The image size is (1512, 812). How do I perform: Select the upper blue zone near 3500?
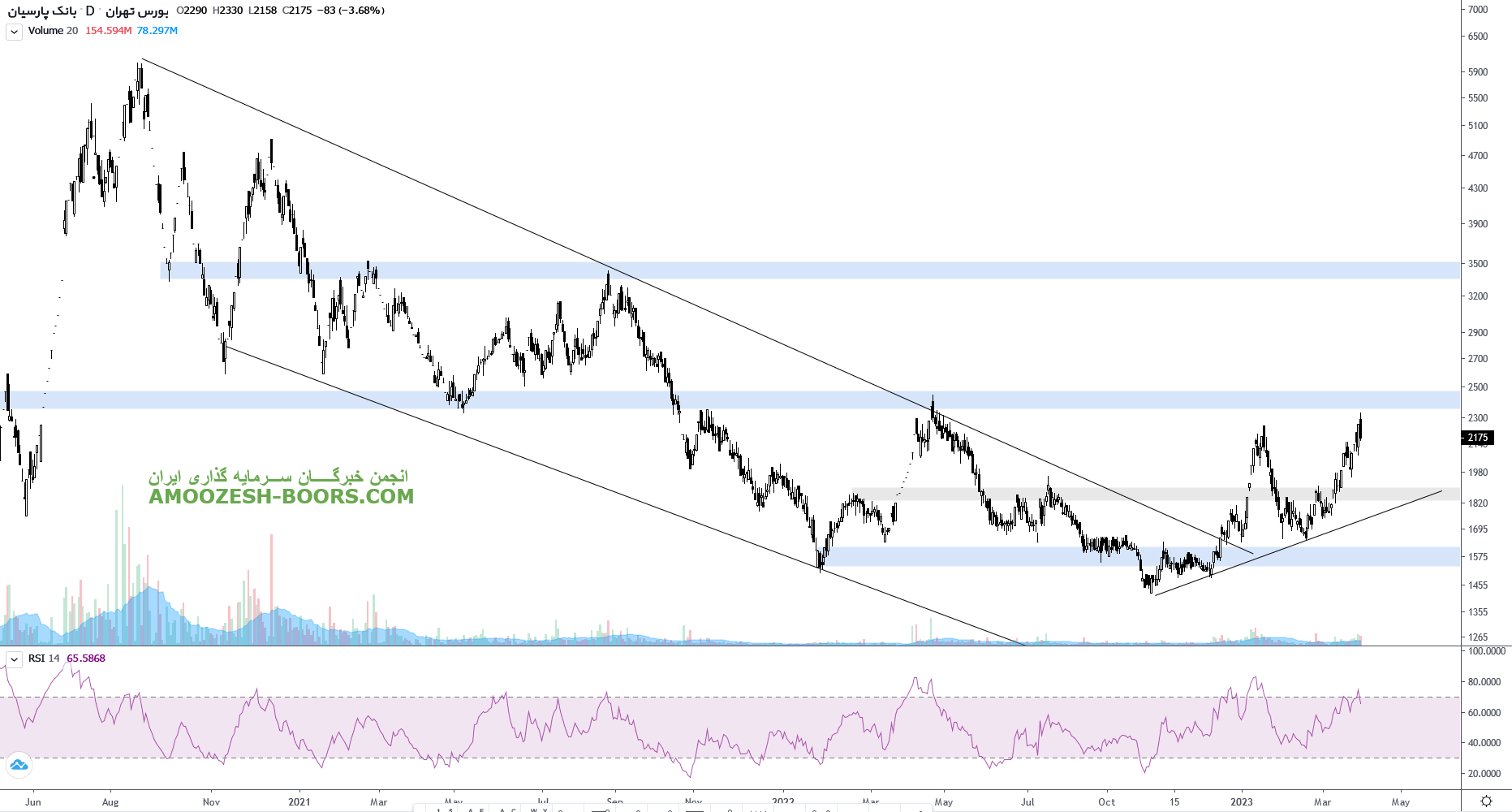pos(812,270)
